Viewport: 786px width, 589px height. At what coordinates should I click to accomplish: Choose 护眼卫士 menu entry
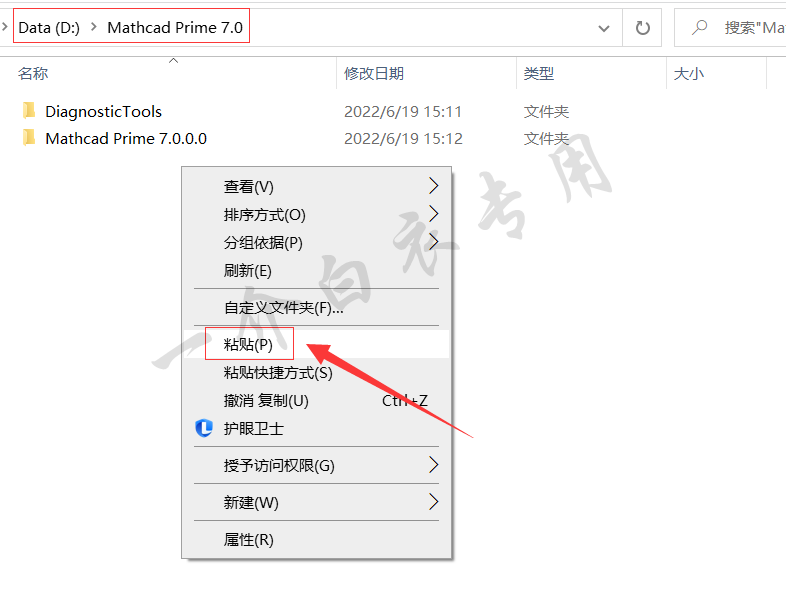(x=316, y=429)
